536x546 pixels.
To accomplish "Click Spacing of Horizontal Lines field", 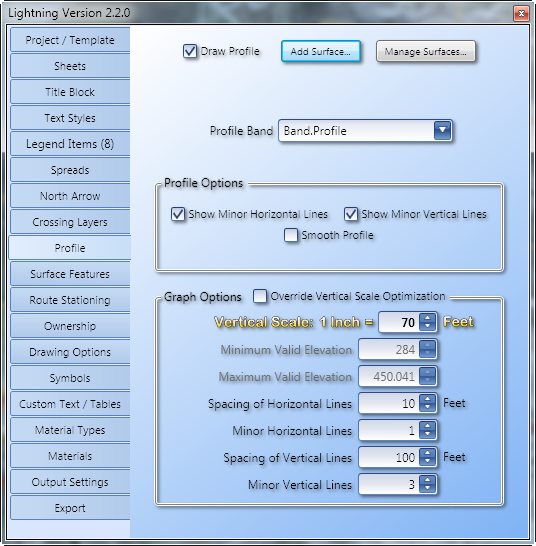I will coord(389,403).
